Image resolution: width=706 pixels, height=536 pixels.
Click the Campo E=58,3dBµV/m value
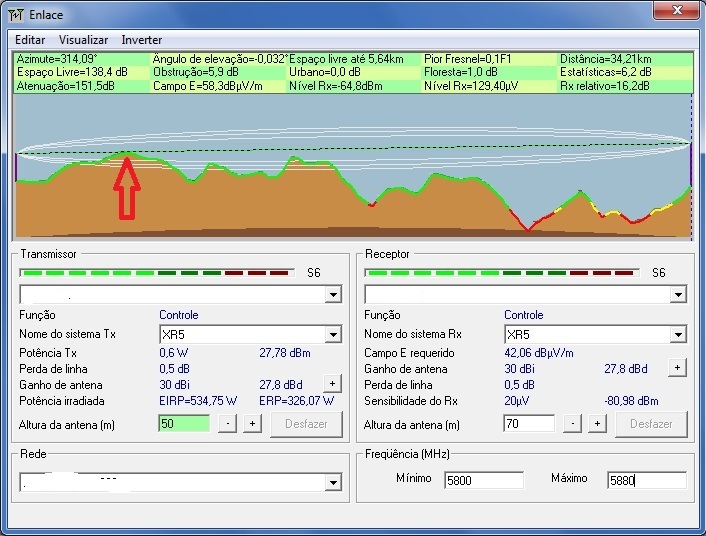click(x=208, y=86)
